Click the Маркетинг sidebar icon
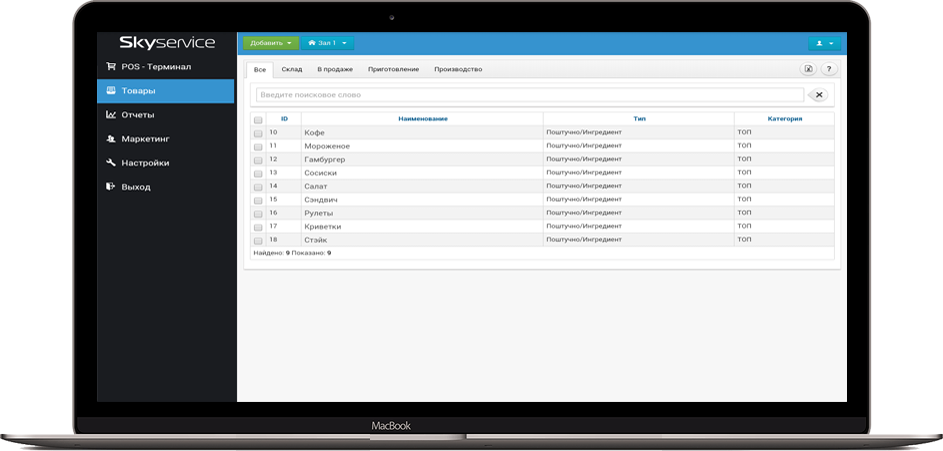Screen dimensions: 943x451 [x=111, y=139]
